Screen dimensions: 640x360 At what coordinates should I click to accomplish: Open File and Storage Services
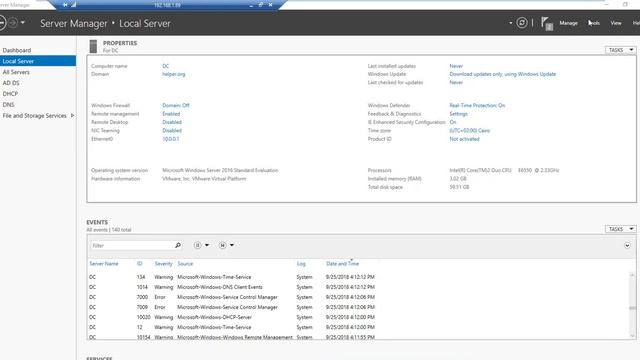click(34, 116)
